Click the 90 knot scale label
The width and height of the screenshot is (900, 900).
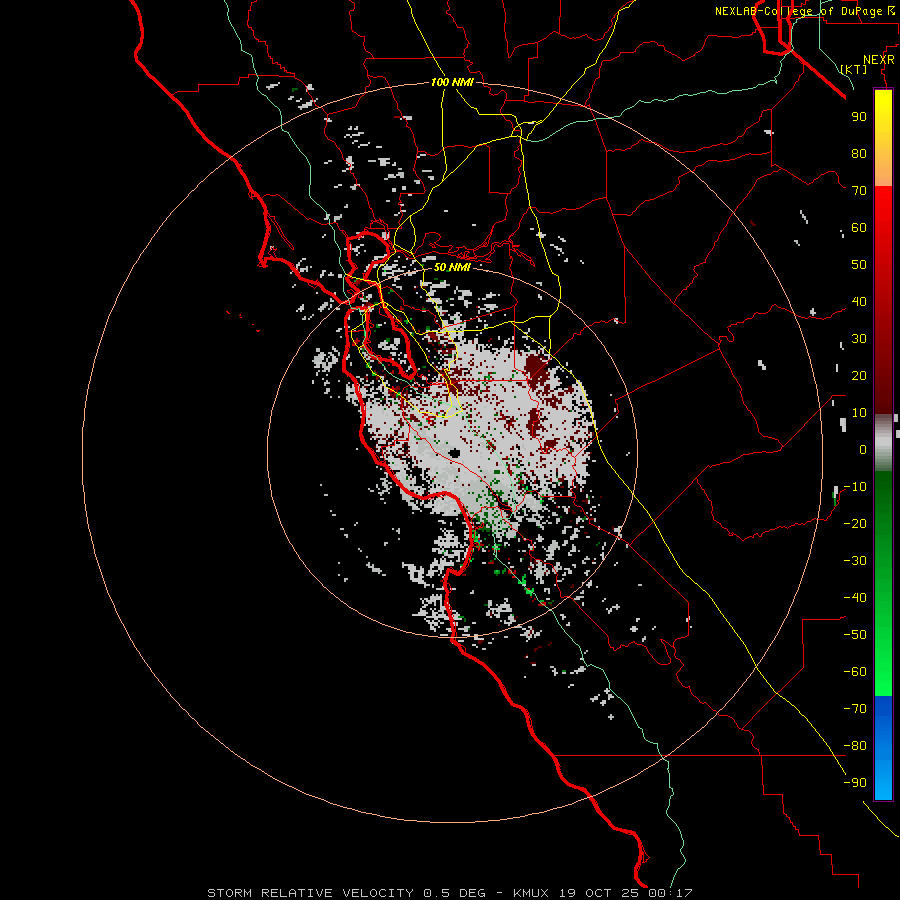click(x=859, y=117)
